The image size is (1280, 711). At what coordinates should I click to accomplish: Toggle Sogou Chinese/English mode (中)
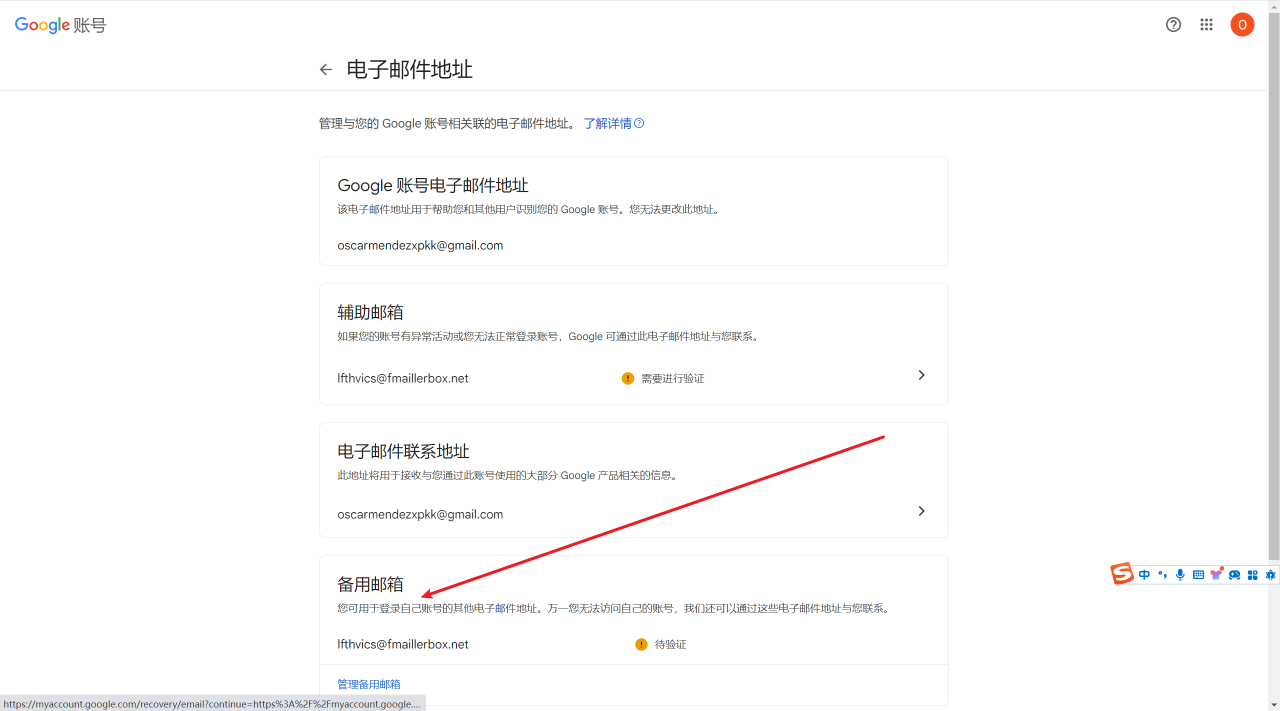point(1145,575)
